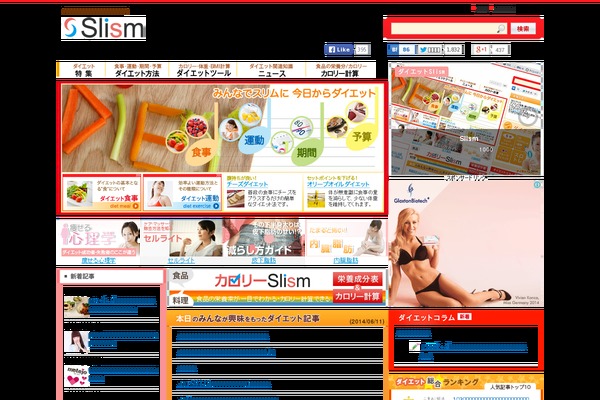The image size is (600, 400).
Task: Click the metajo hearts thumbnail in new articles
Action: (x=77, y=376)
